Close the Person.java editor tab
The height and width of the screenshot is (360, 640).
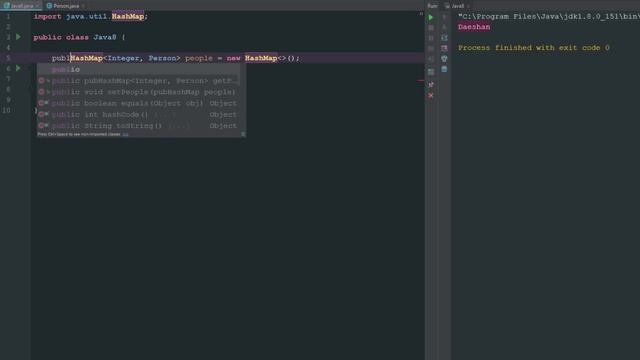83,6
